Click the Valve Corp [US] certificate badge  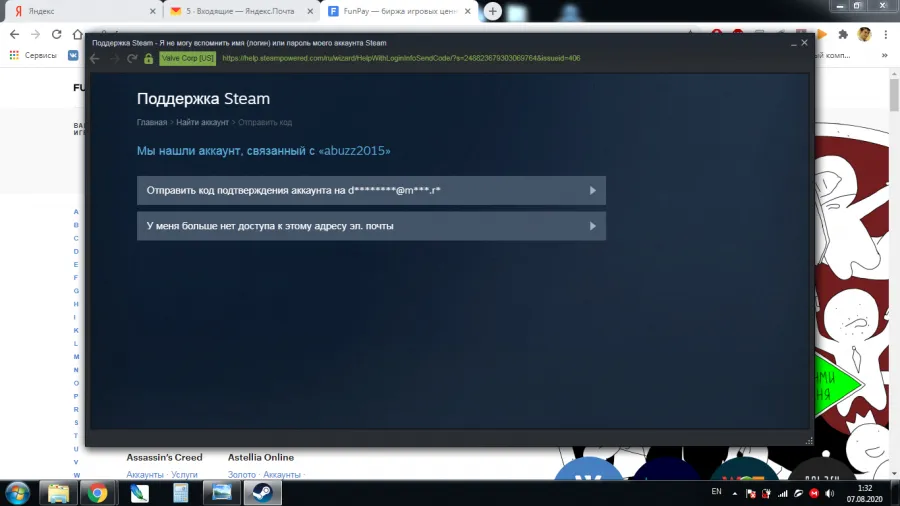188,59
